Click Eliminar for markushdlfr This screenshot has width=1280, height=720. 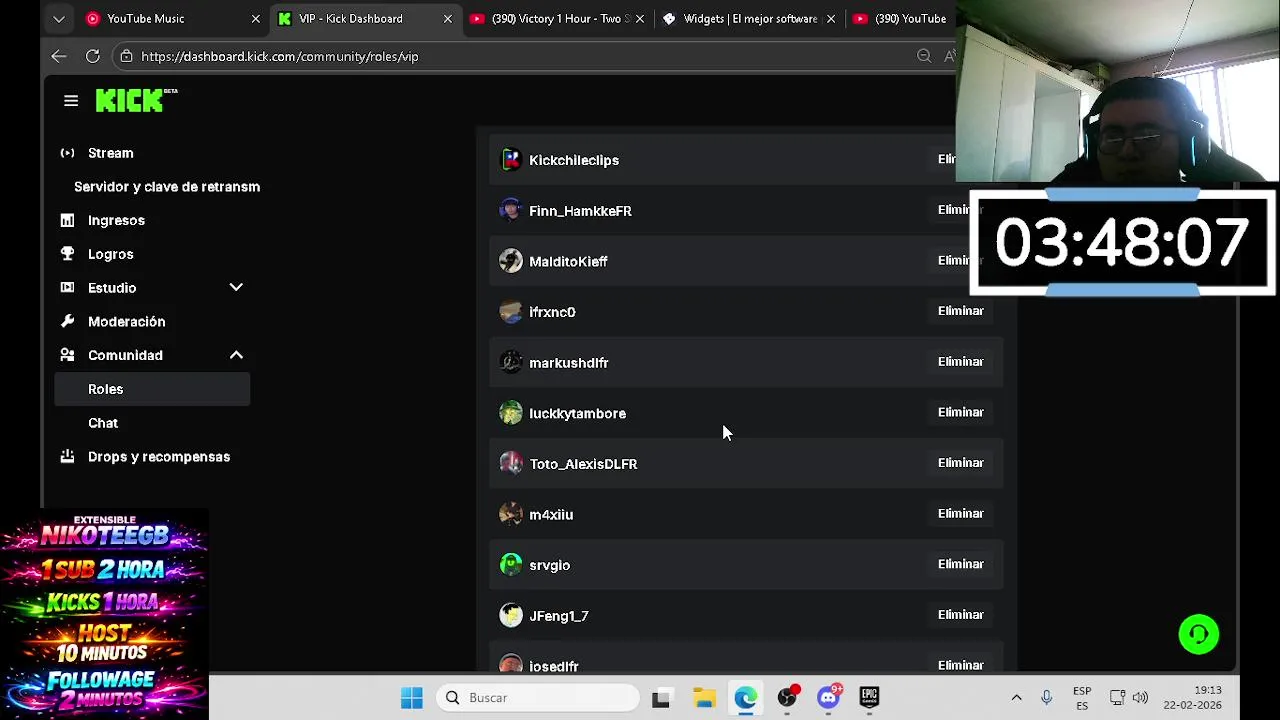tap(961, 362)
